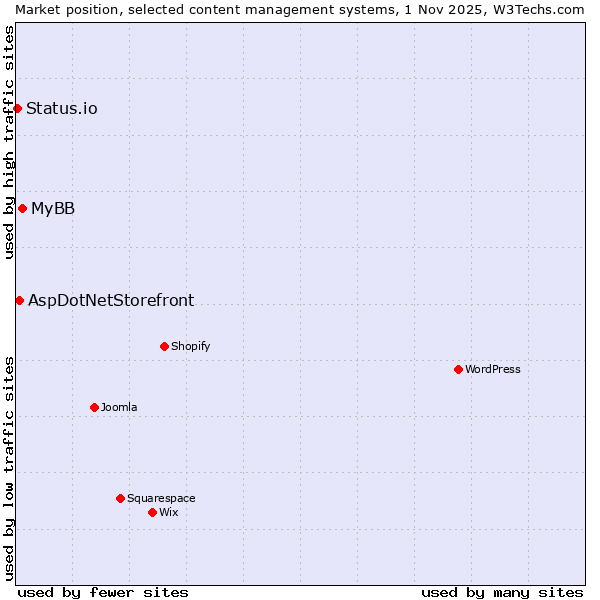Viewport: 600px width, 600px height.
Task: Click the Status.io text label
Action: point(62,108)
